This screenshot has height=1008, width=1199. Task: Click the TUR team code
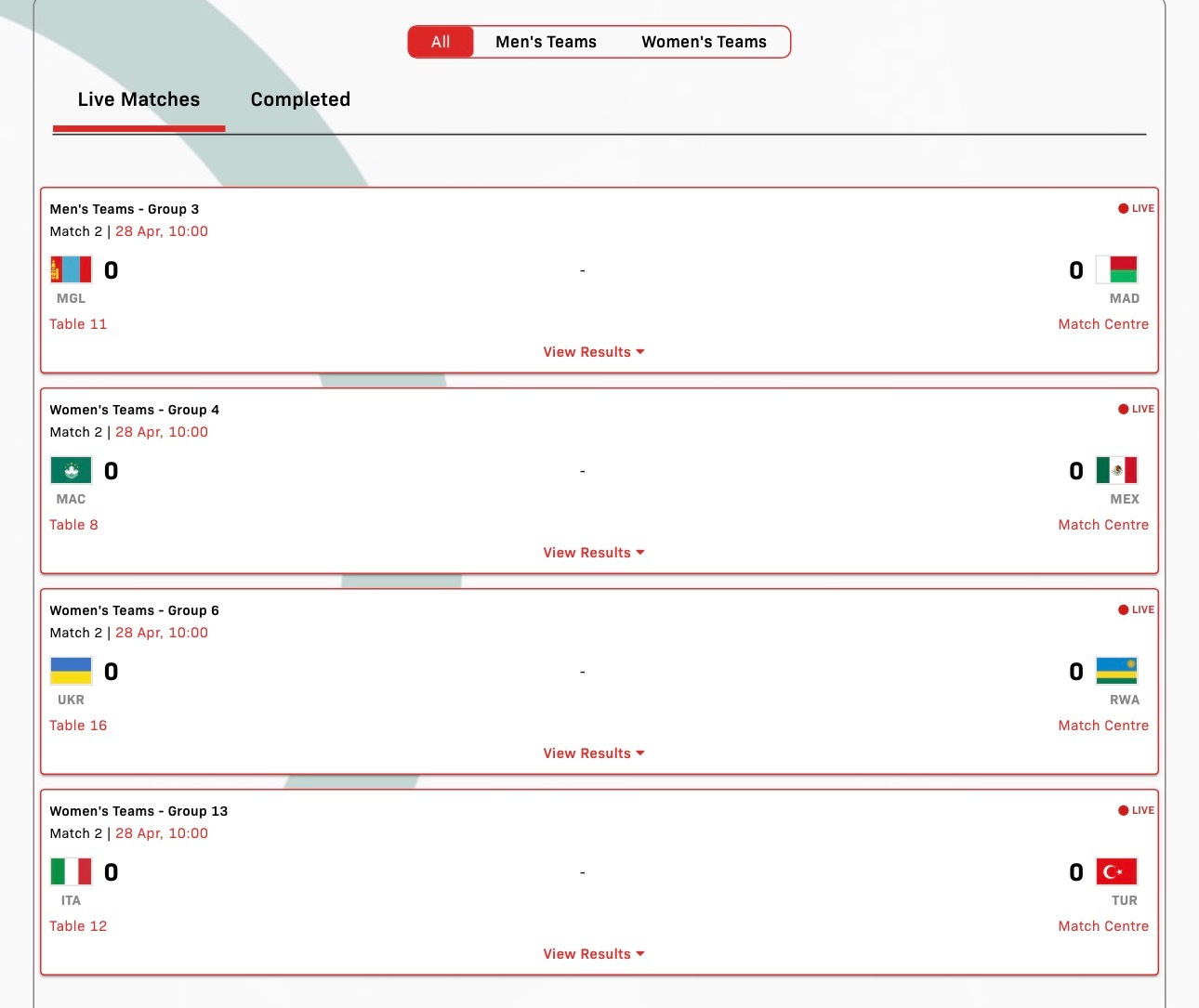pyautogui.click(x=1125, y=900)
